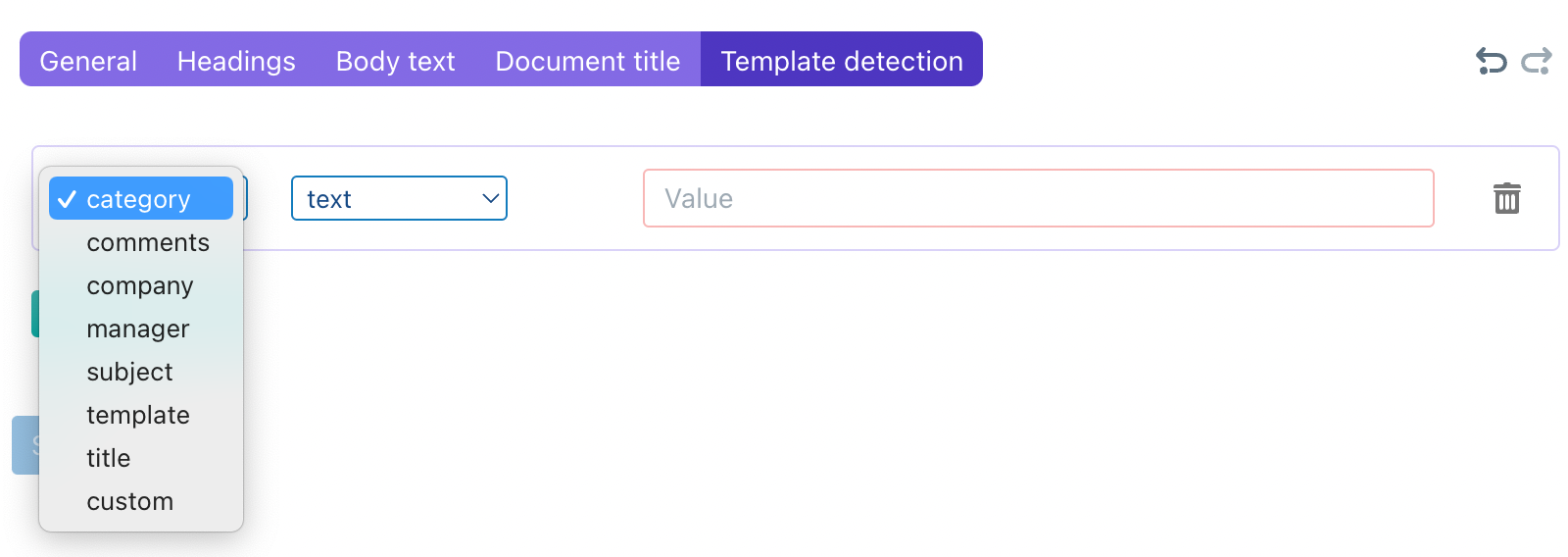Click the green button behind the dropdown
Viewport: 1568px width, 557px height.
(34, 314)
